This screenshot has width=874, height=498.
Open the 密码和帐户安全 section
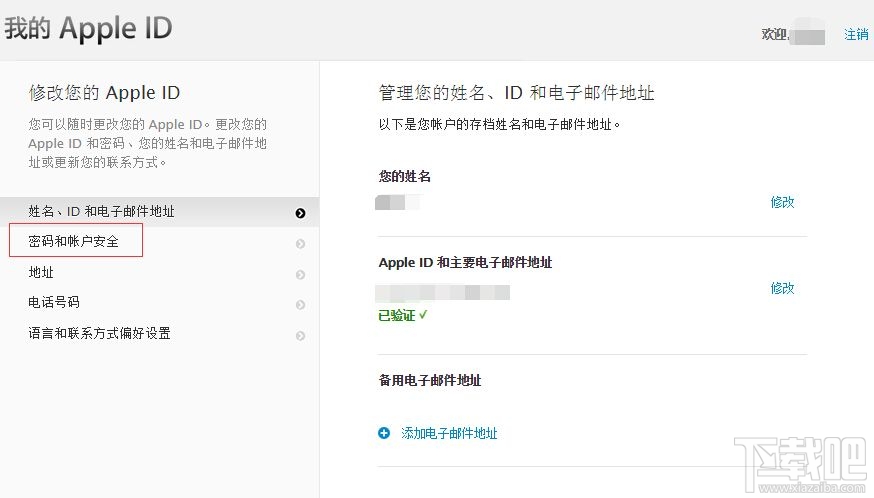pyautogui.click(x=74, y=242)
